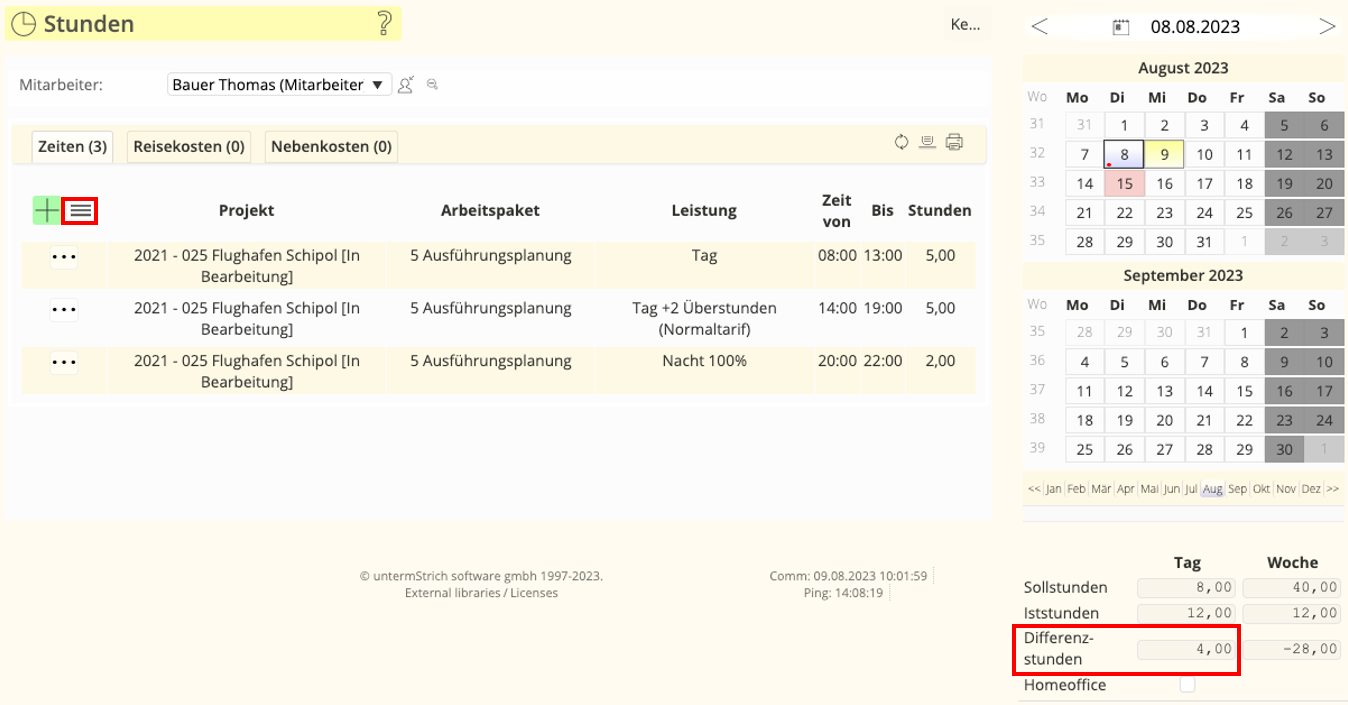Click the refresh icon in tab bar
This screenshot has width=1348, height=705.
[x=901, y=142]
